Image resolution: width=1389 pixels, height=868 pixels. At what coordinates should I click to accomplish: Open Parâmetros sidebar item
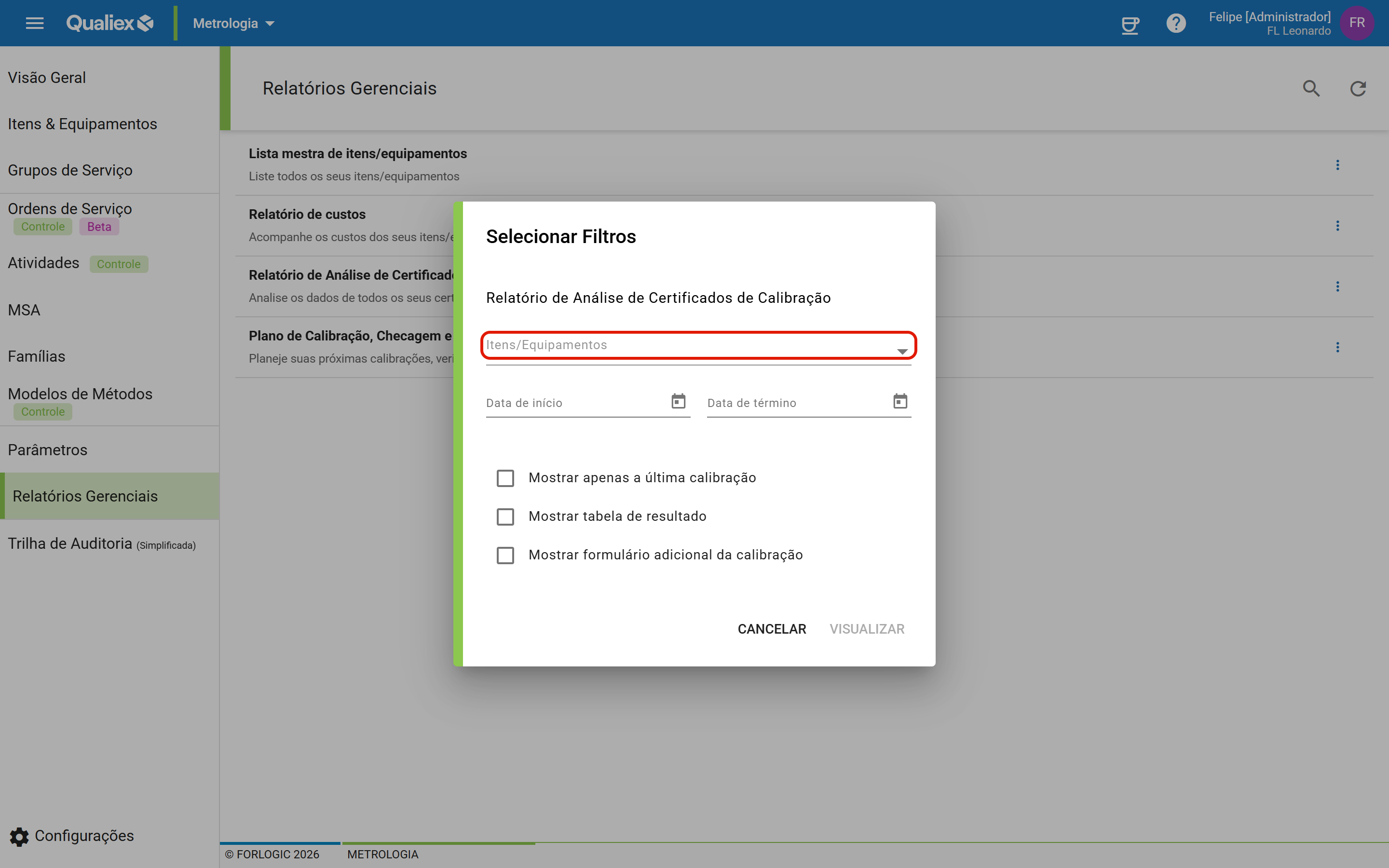(109, 449)
